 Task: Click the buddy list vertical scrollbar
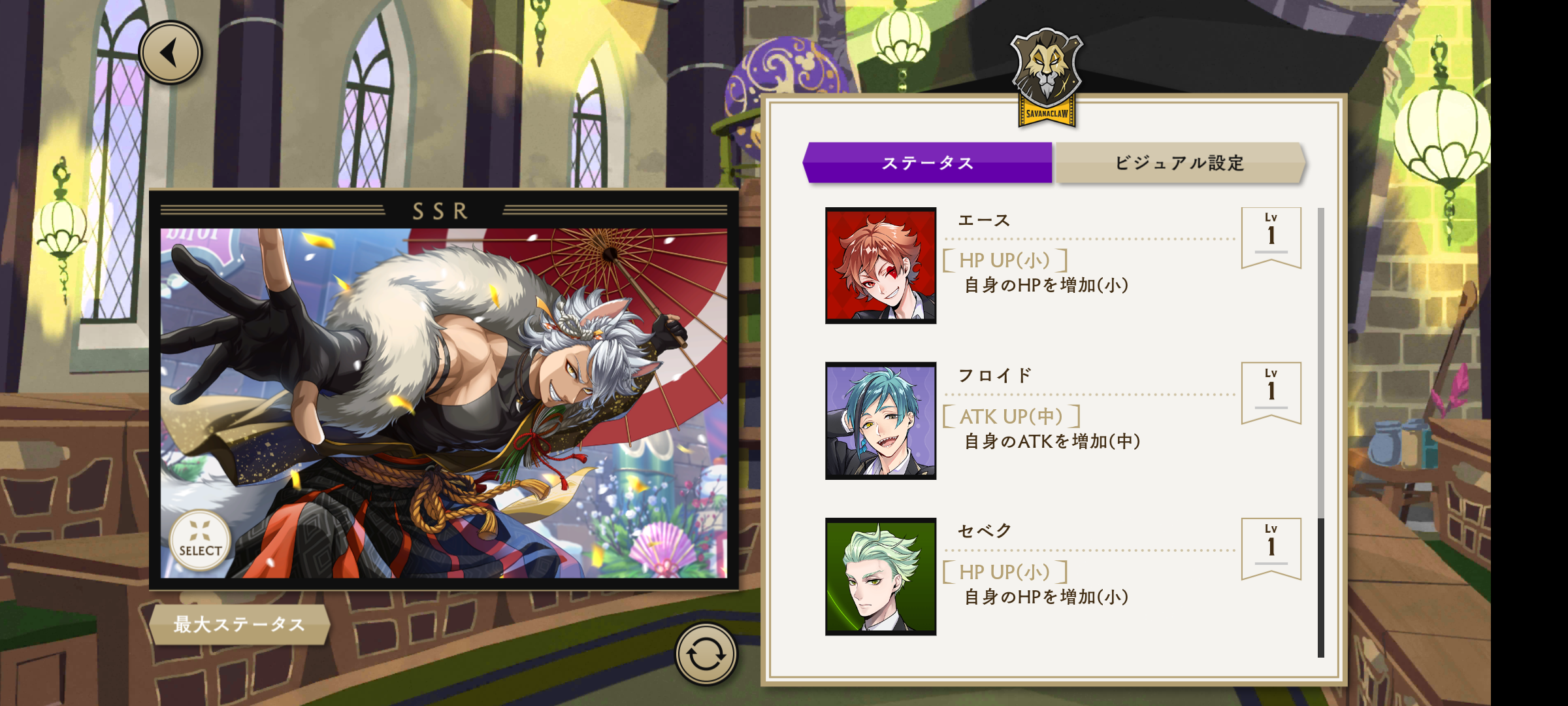point(1321,433)
